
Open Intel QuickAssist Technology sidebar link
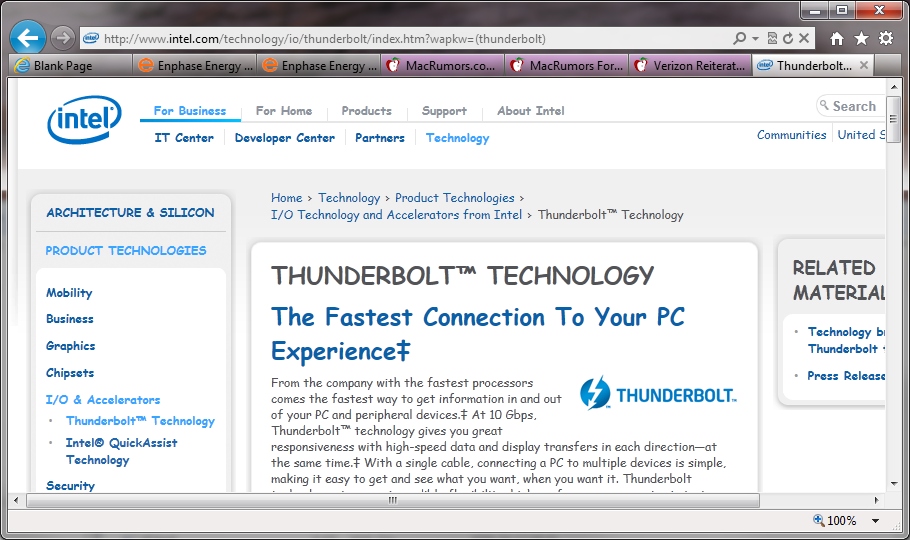[121, 451]
